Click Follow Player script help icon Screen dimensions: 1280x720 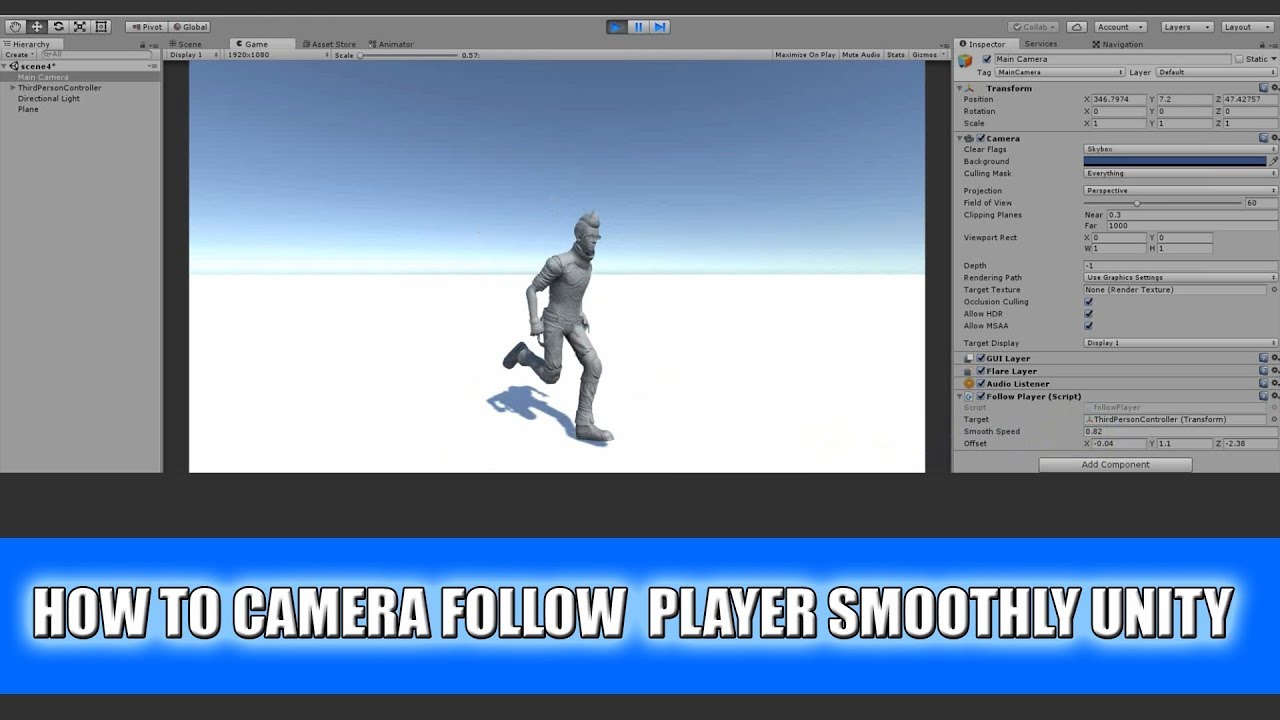(1264, 397)
